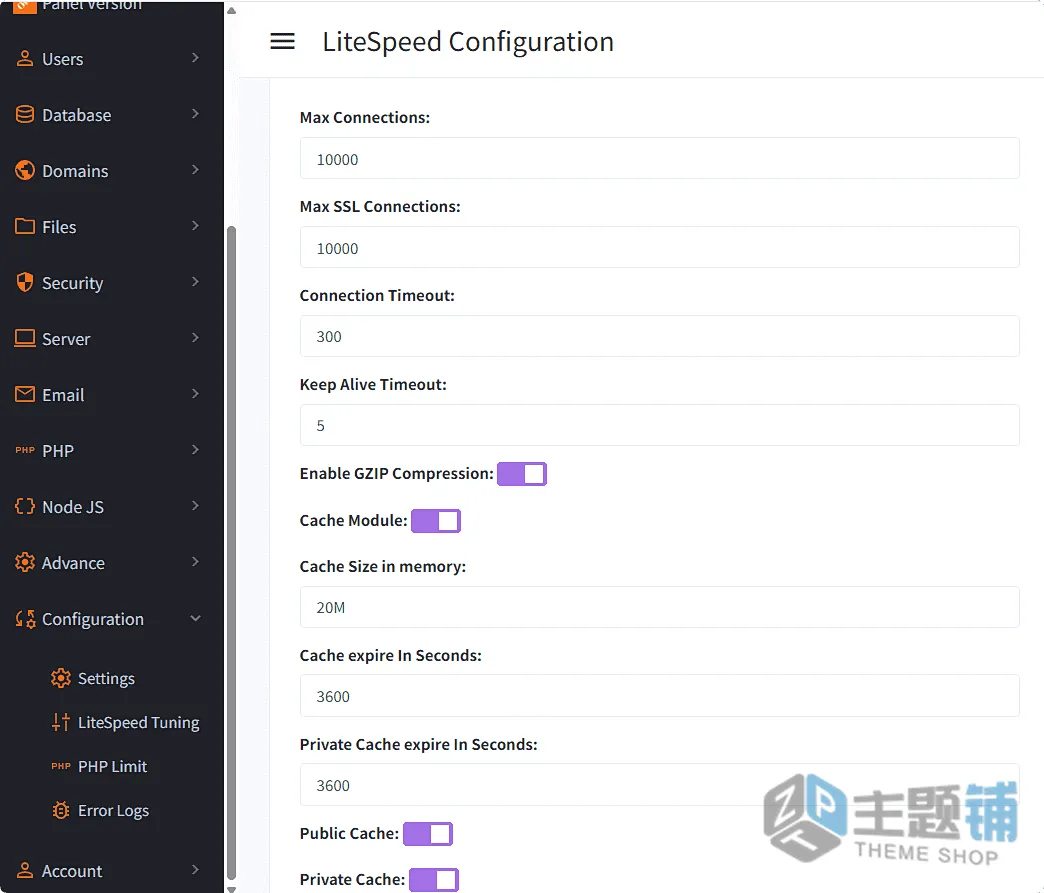1044x893 pixels.
Task: Click the Node JS braces icon
Action: (x=25, y=506)
